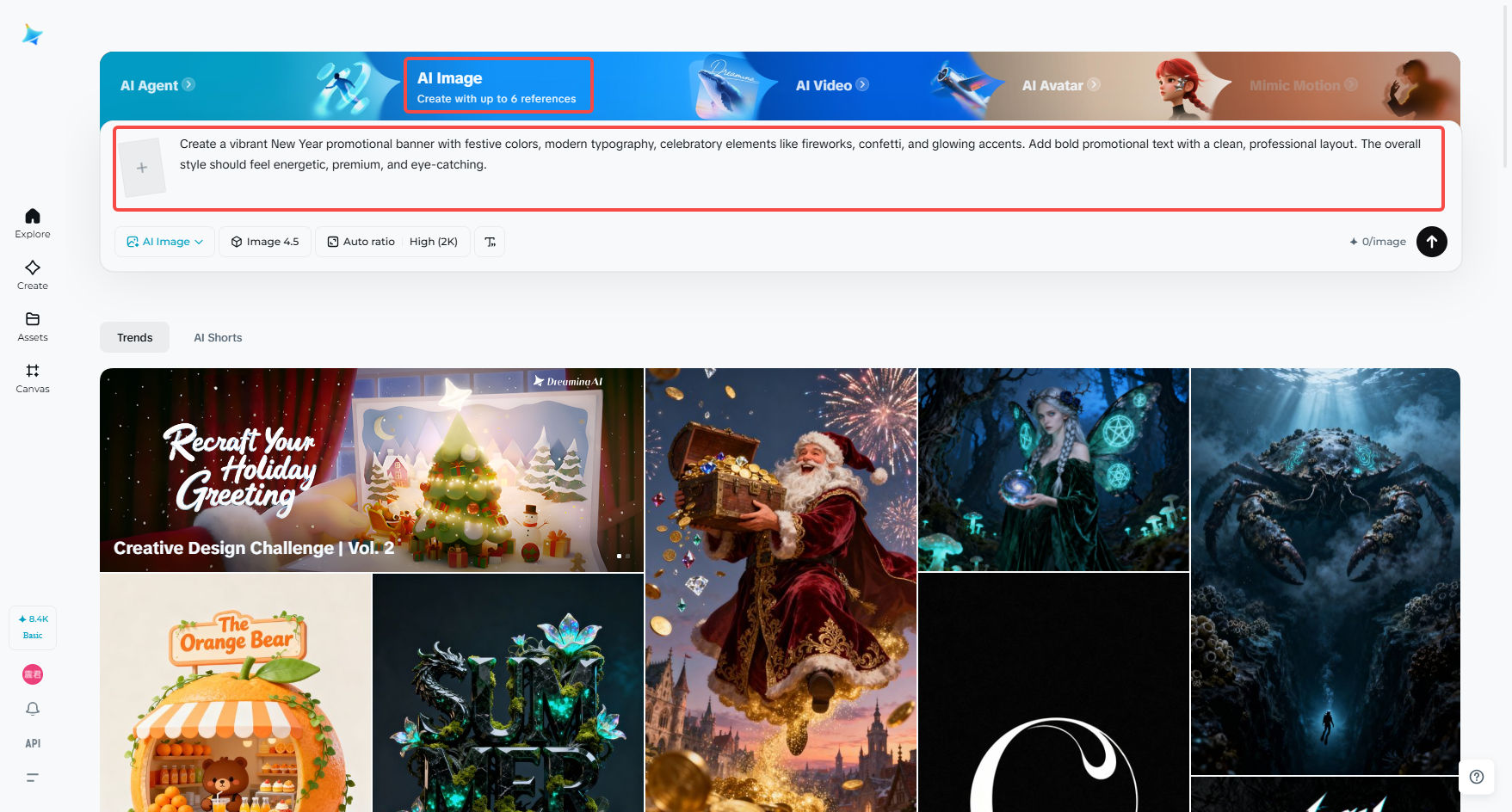
Task: Click the 0/image credit cost label
Action: pos(1378,242)
